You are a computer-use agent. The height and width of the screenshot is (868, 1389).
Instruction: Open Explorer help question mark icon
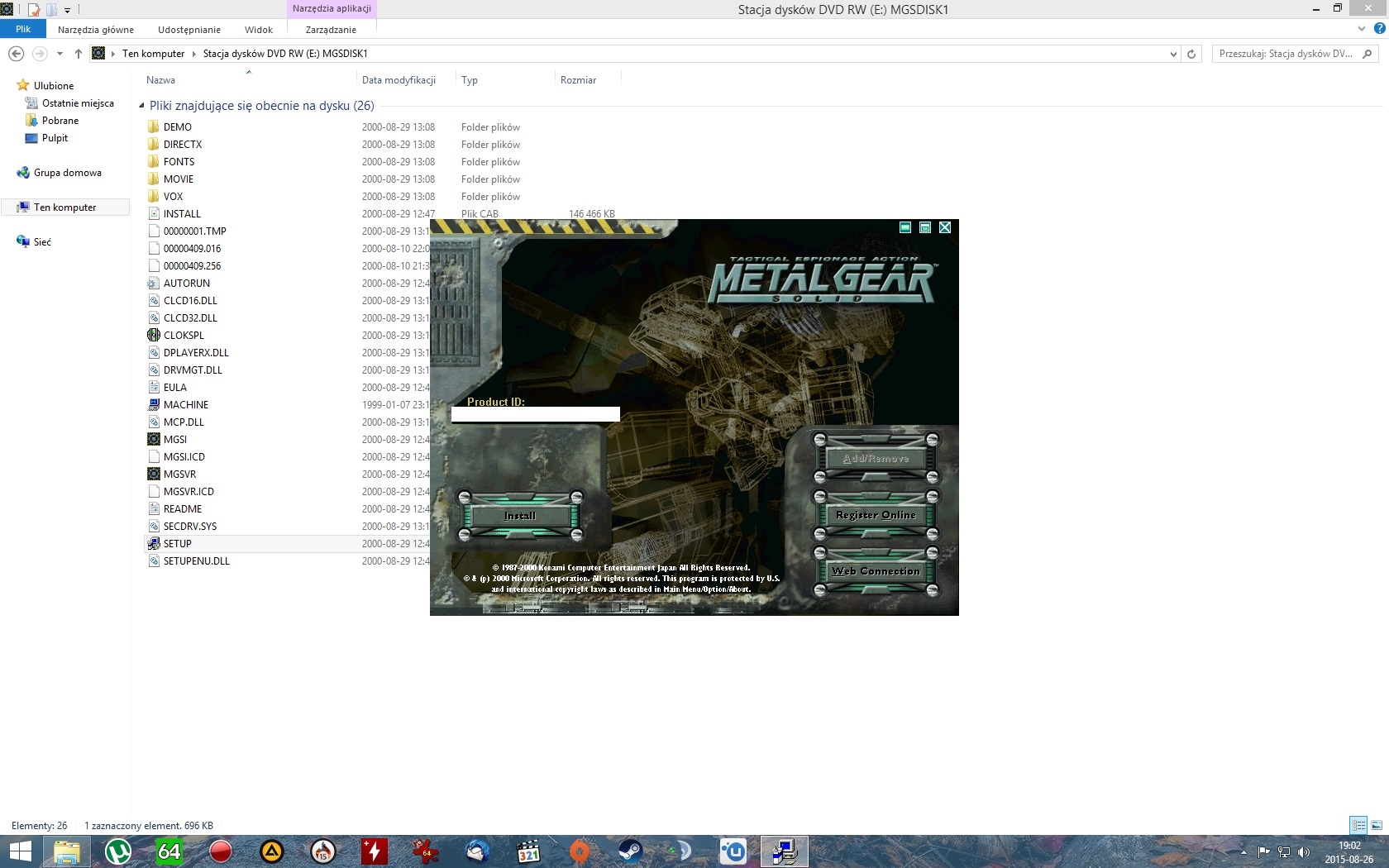tap(1379, 29)
